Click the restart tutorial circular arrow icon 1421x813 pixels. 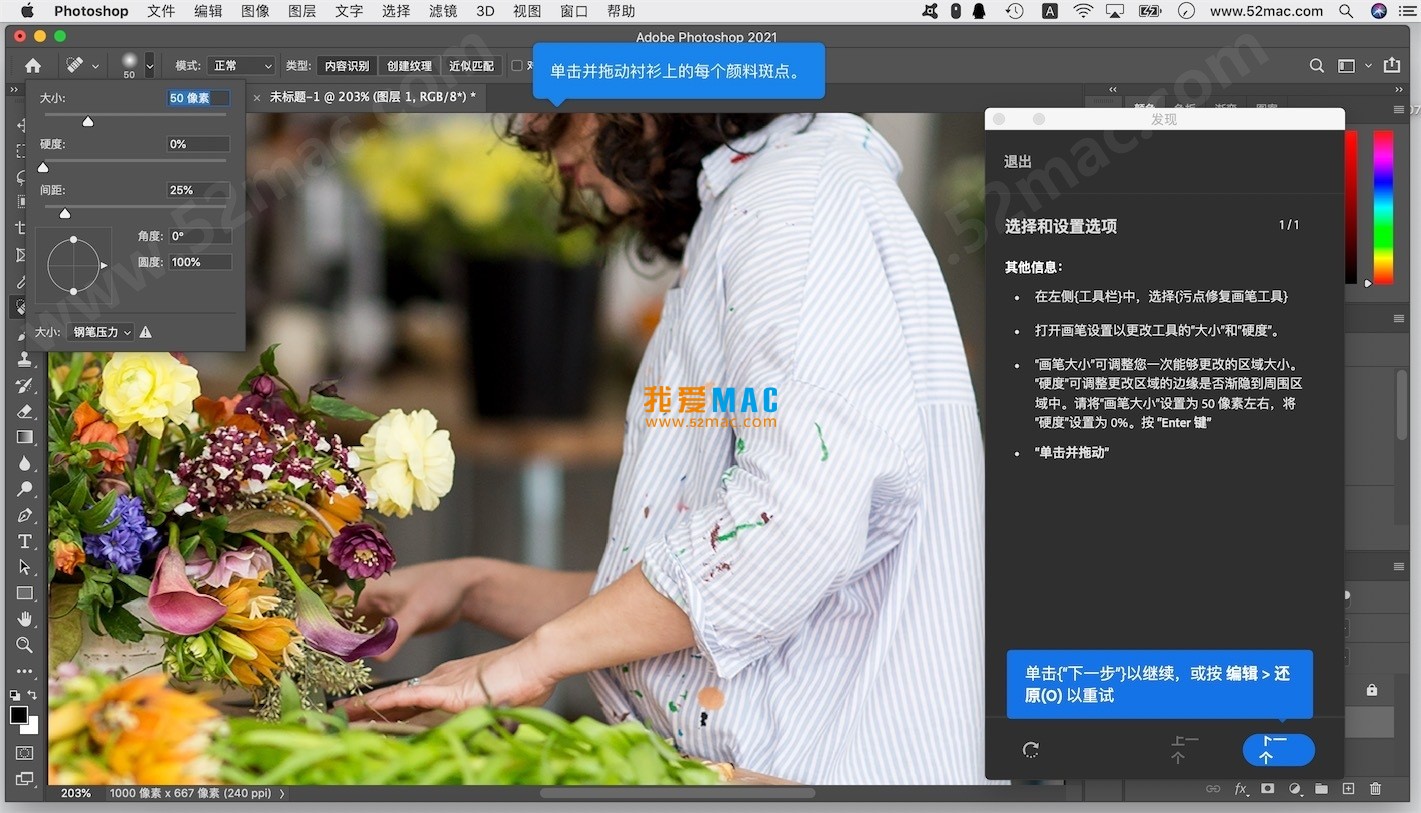[x=1031, y=750]
